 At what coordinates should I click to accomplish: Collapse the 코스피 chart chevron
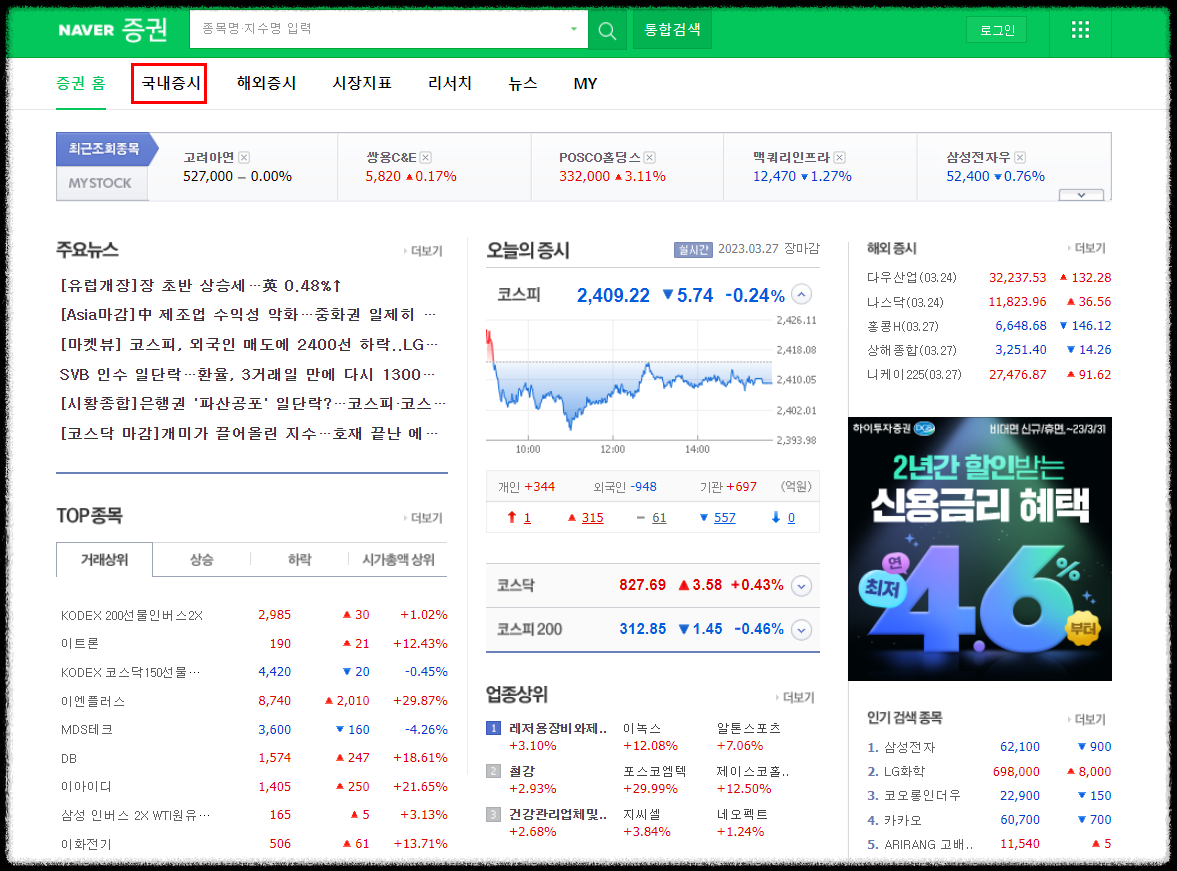(802, 294)
